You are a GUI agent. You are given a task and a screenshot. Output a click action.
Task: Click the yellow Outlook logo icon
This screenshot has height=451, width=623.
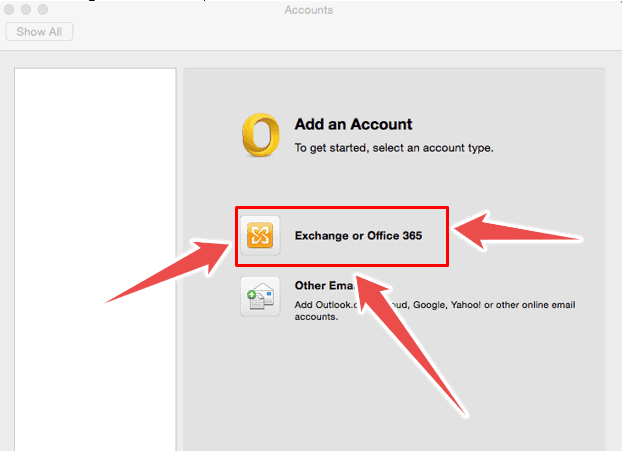click(260, 135)
